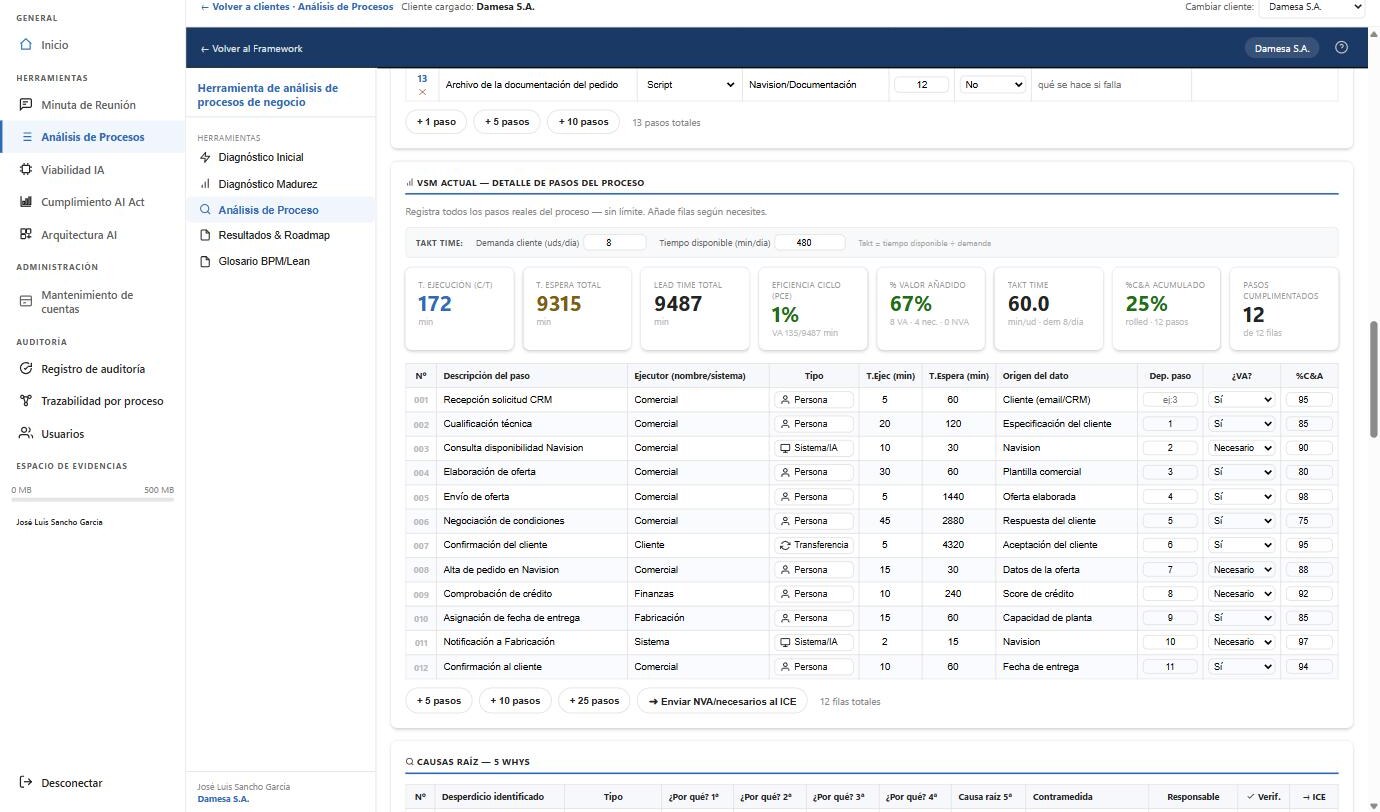Viewport: 1380px width, 812px height.
Task: Click the Diagnóstico Madurez bars icon
Action: coord(205,184)
